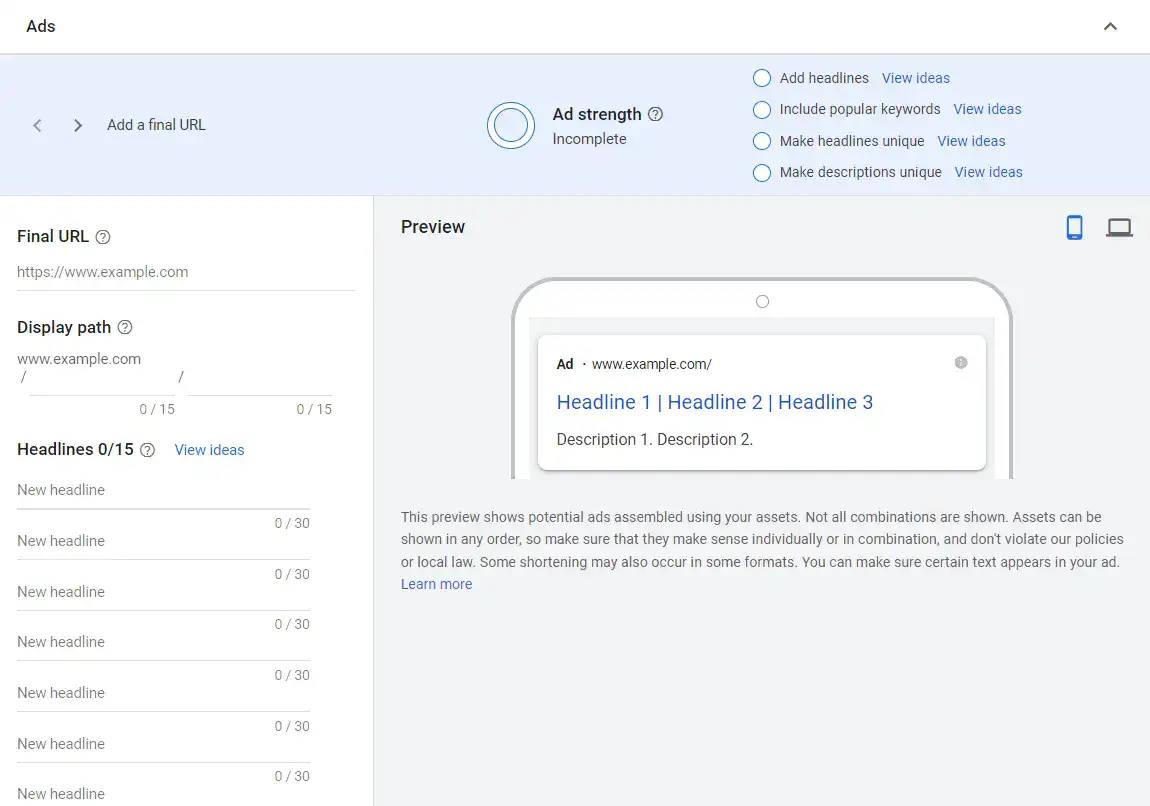Screen dimensions: 1150x806
Task: Select the Add headlines radio button
Action: coord(761,77)
